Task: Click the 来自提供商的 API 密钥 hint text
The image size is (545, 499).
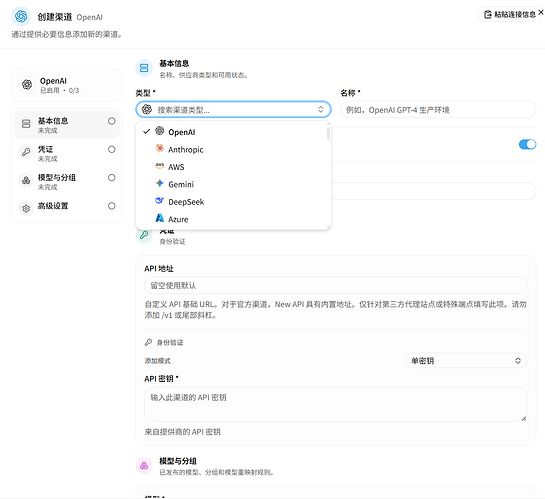Action: 182,432
